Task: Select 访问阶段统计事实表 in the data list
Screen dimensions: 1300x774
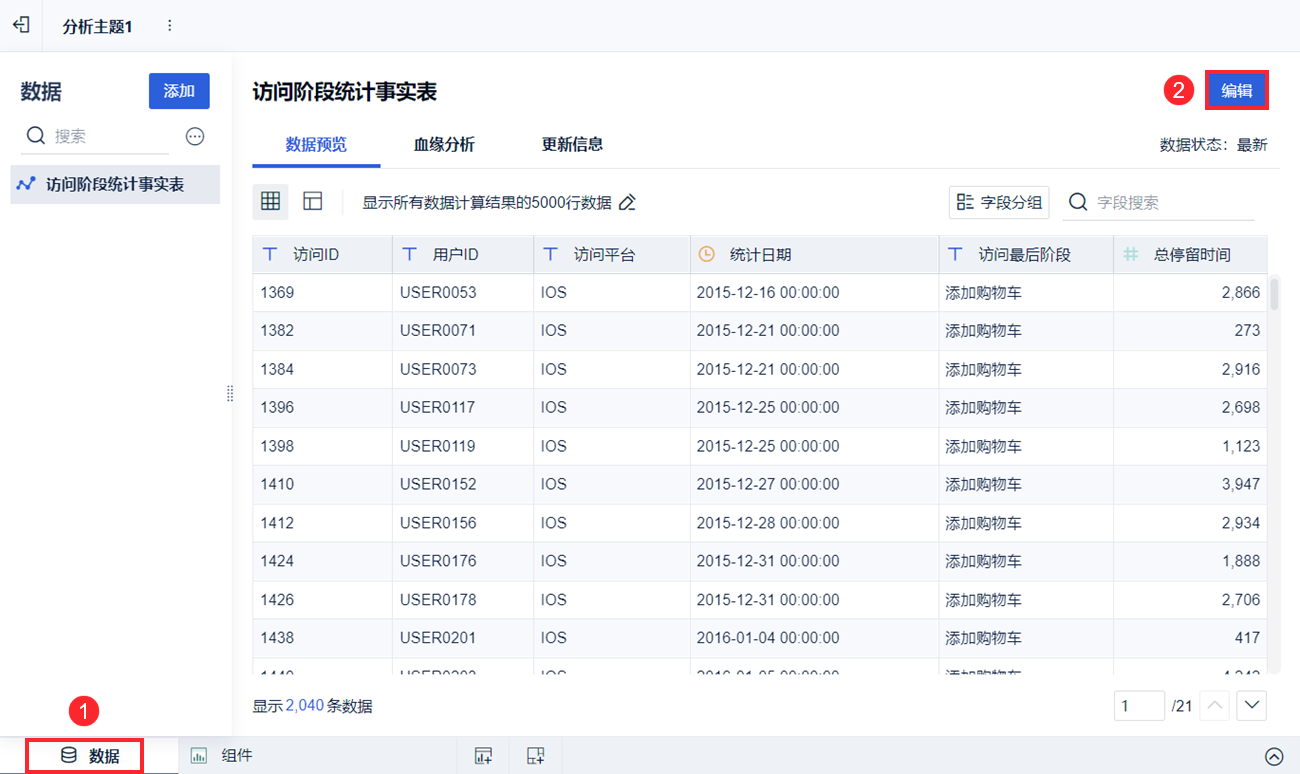Action: click(x=115, y=184)
